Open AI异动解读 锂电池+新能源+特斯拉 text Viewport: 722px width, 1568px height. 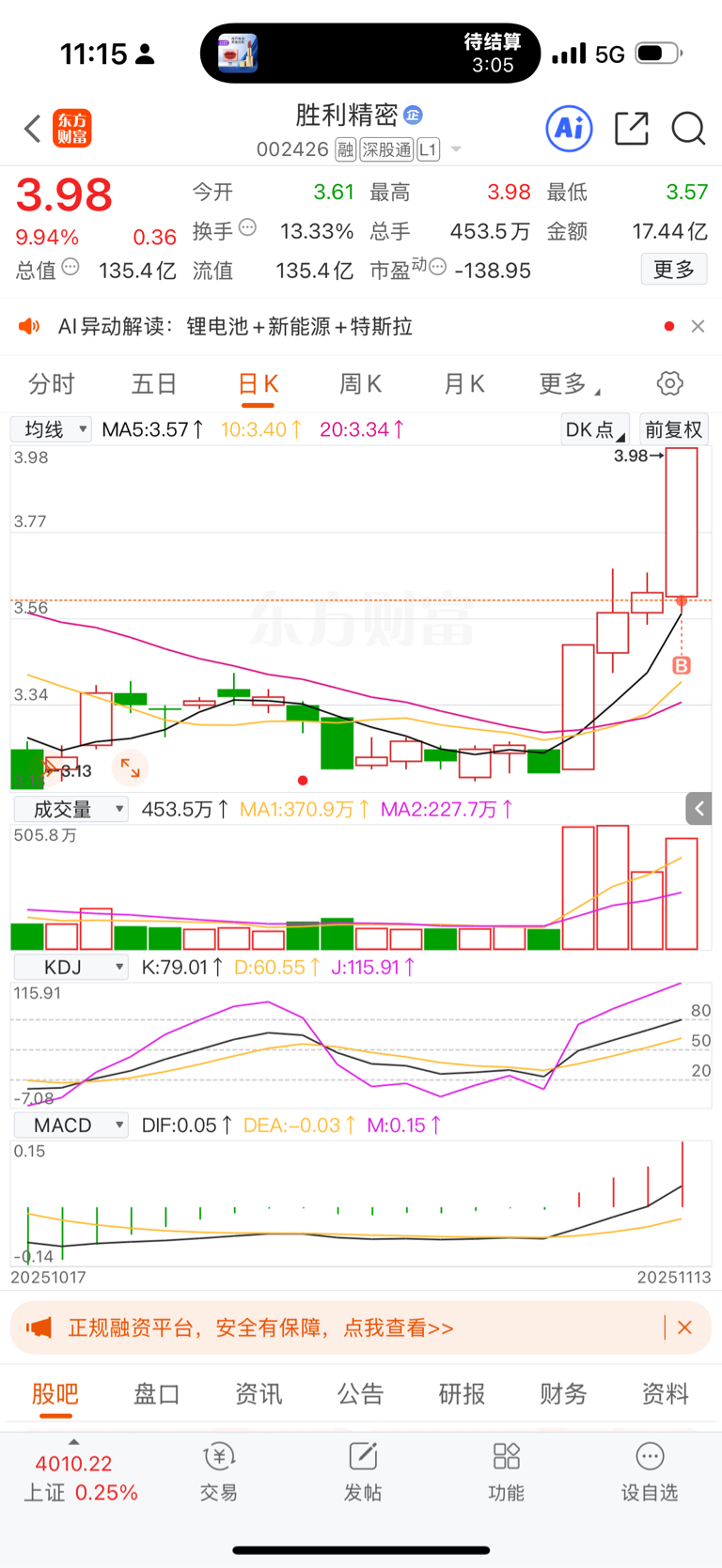point(235,326)
